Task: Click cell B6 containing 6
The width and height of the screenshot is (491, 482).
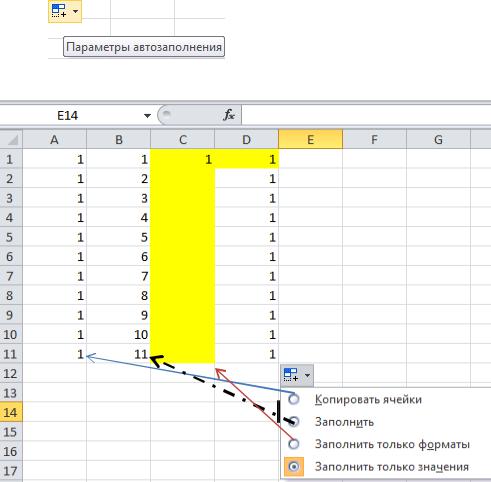Action: point(118,257)
